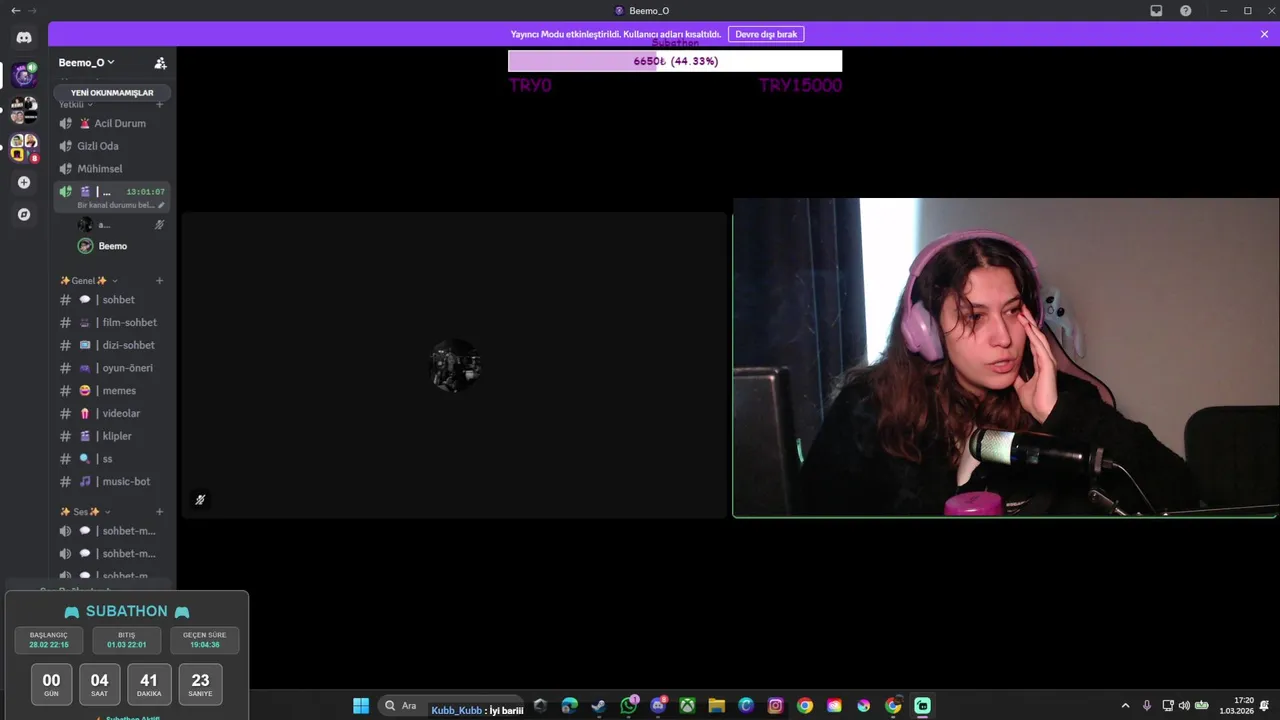Image resolution: width=1280 pixels, height=720 pixels.
Task: Join the first sohbet-m voice channel under Ses
Action: [112, 531]
